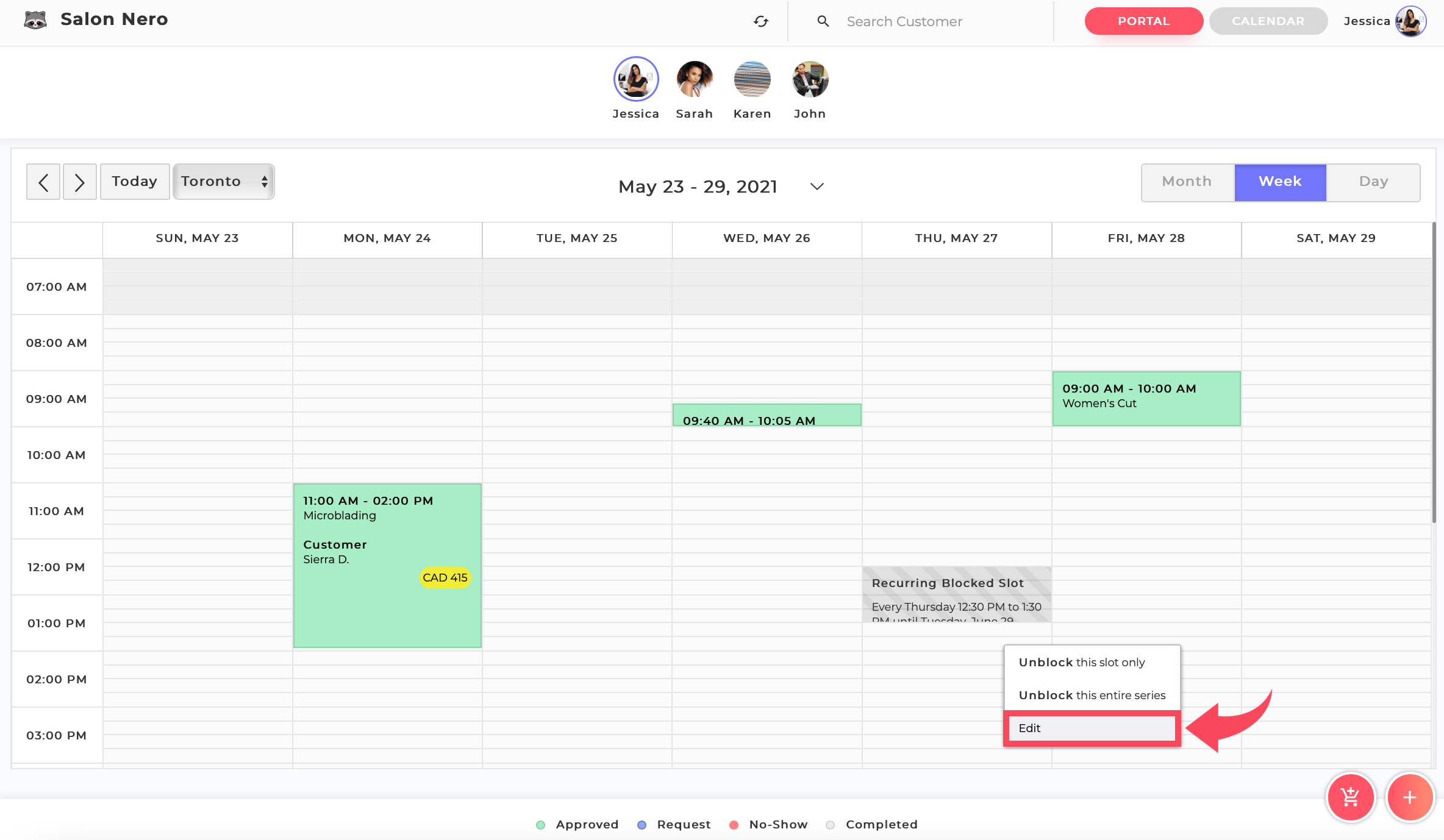Click the plus add appointment button

1409,797
